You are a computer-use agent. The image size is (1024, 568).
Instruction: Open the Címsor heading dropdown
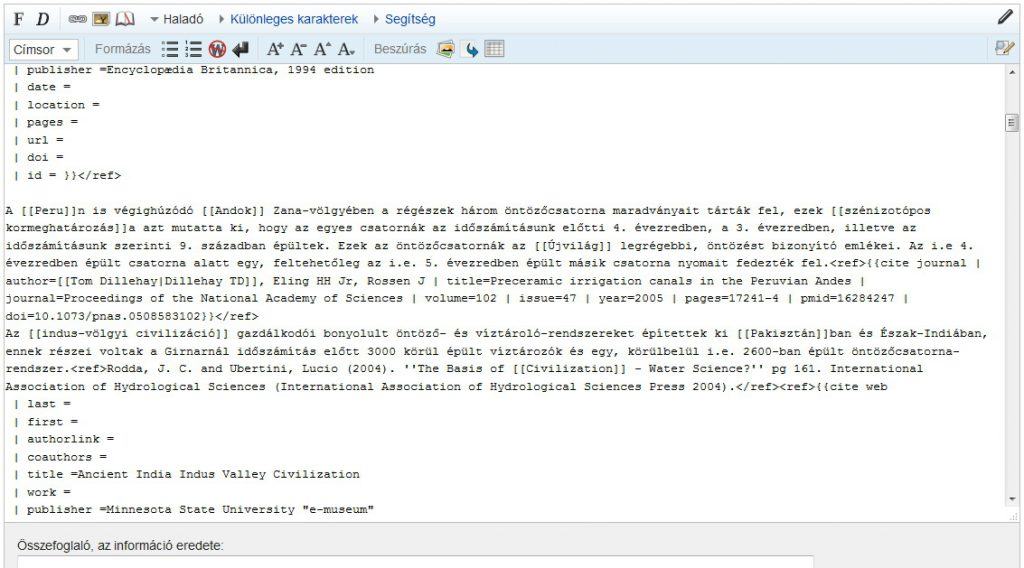[x=43, y=50]
